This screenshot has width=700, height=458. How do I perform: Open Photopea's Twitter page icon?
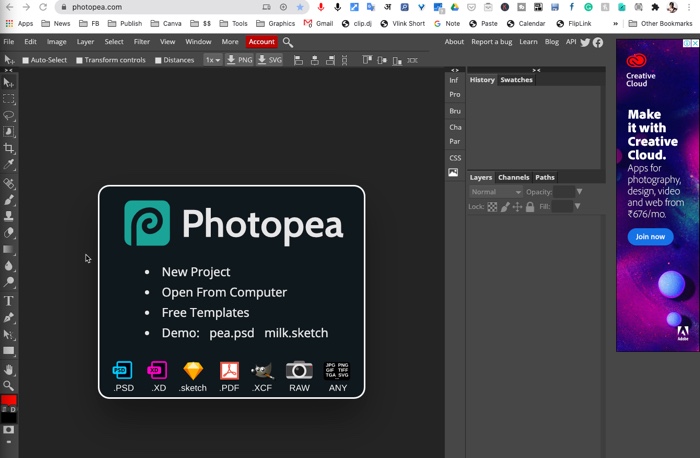[585, 42]
